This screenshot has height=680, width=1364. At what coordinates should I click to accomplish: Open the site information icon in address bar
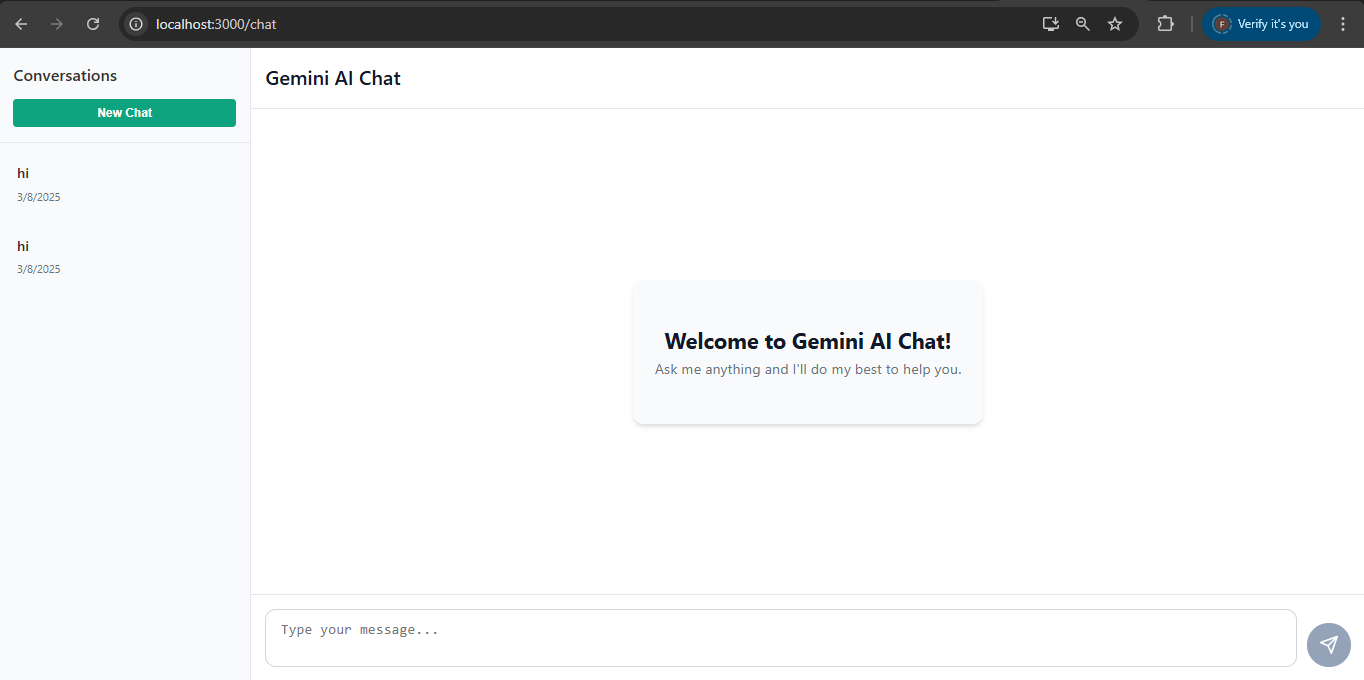pos(134,23)
